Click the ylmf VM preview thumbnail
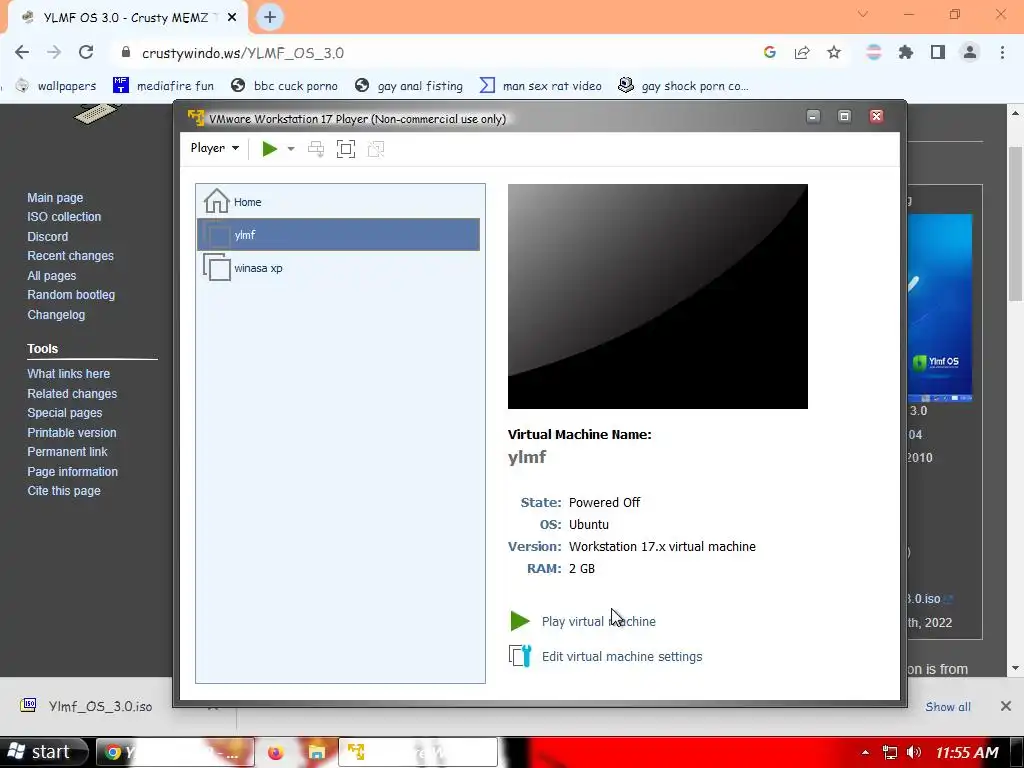The width and height of the screenshot is (1024, 768). [x=658, y=296]
